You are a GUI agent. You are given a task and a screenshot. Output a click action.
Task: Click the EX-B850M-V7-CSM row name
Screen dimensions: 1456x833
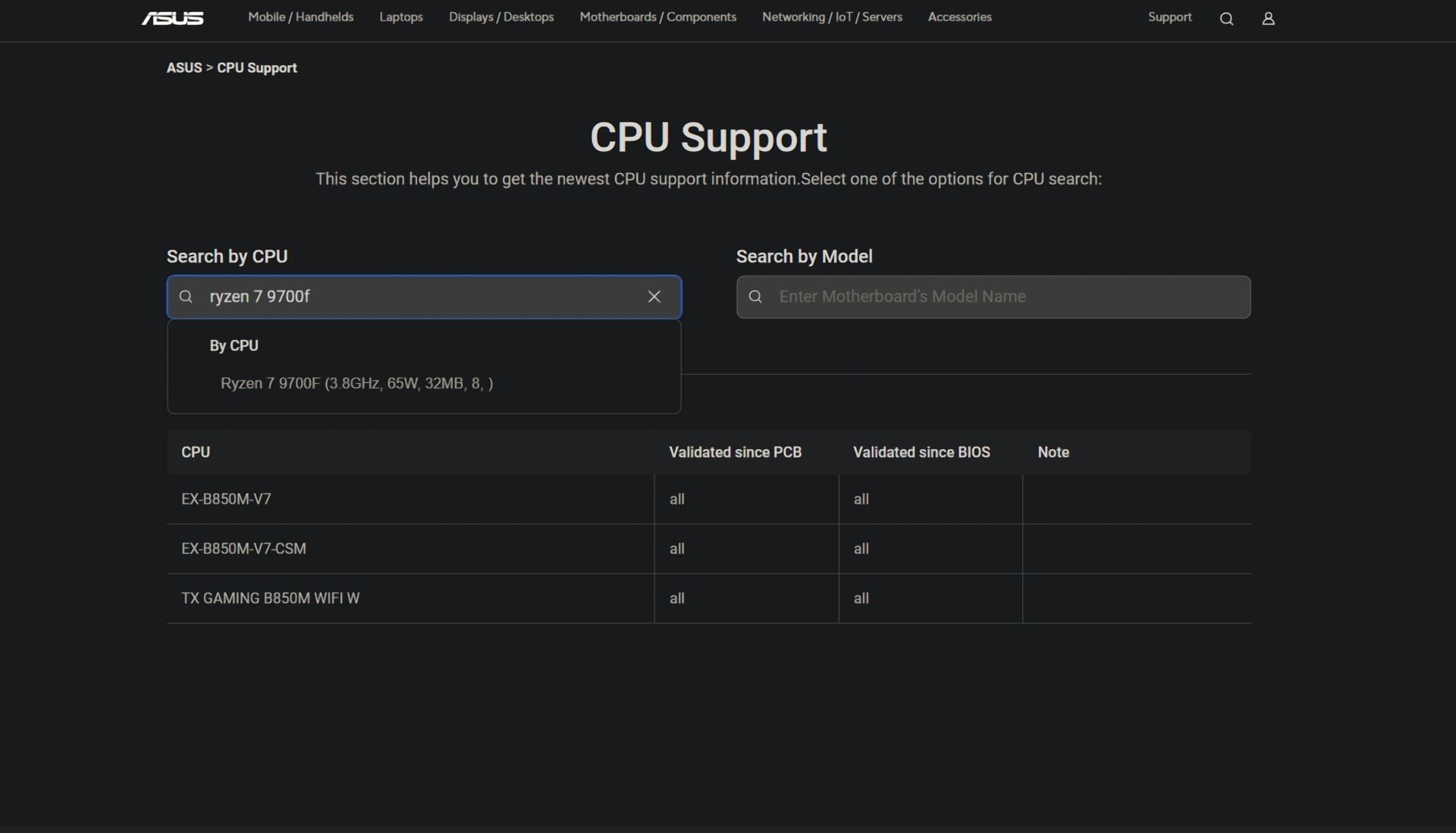[243, 549]
